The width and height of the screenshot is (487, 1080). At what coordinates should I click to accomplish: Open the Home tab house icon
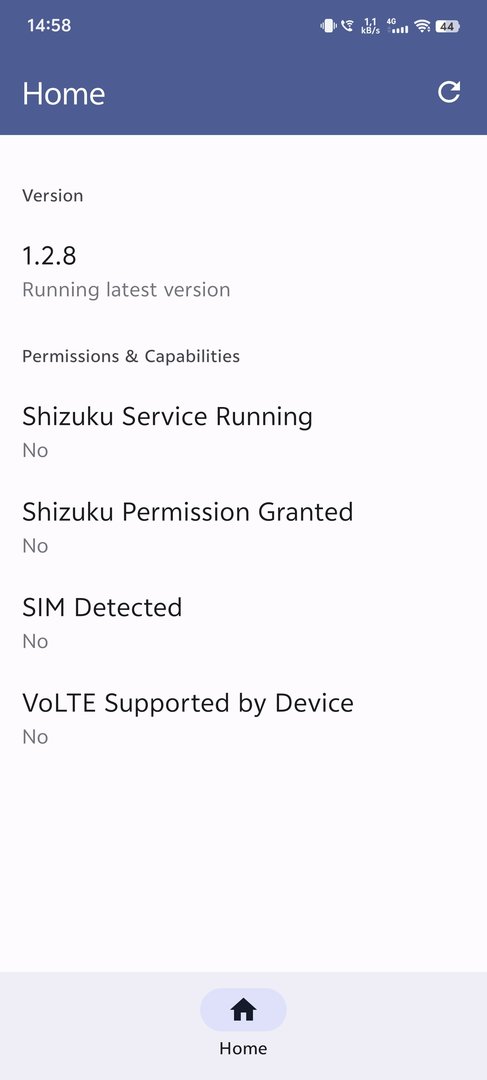[x=243, y=1010]
